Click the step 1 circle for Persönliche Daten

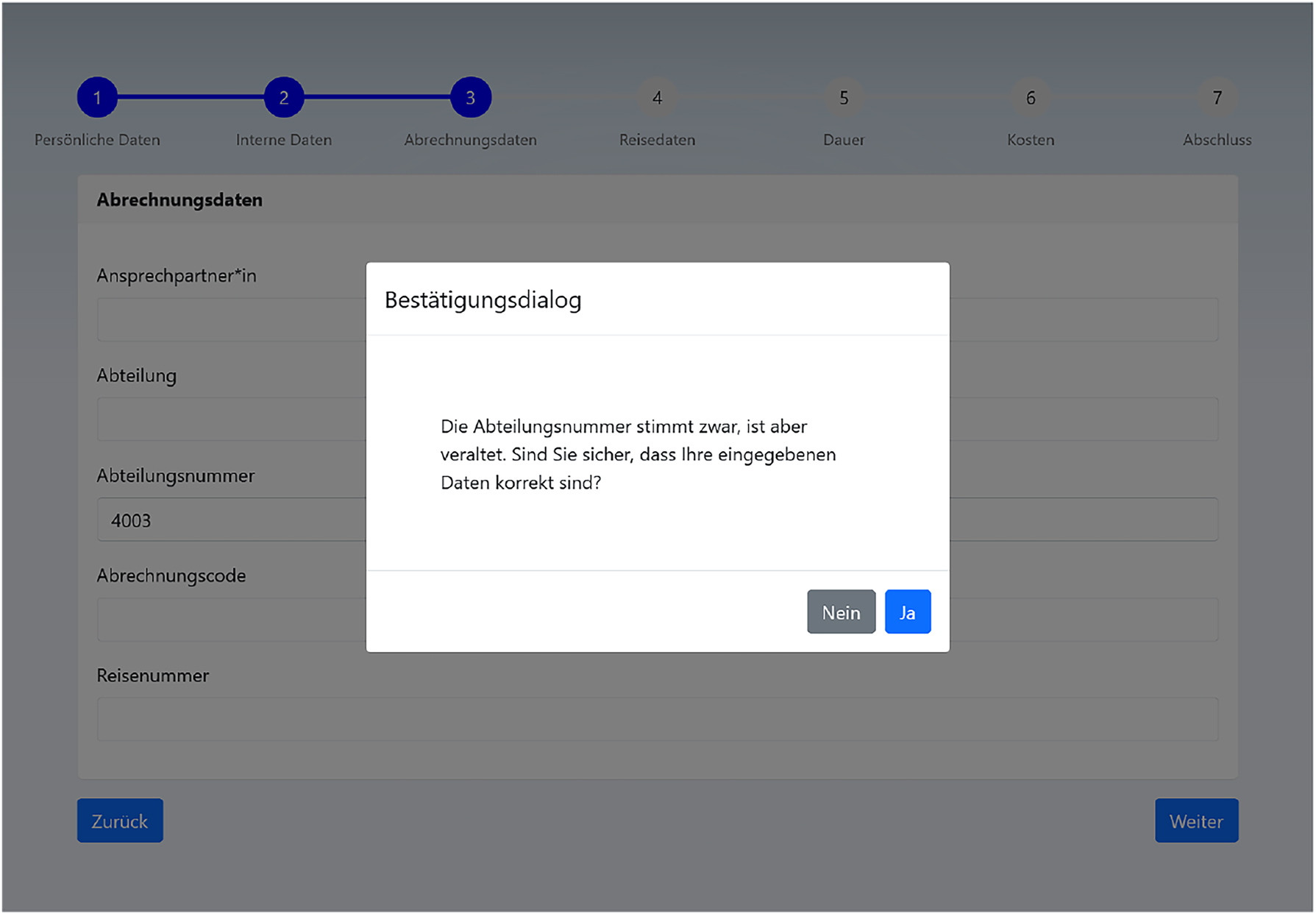click(x=96, y=96)
